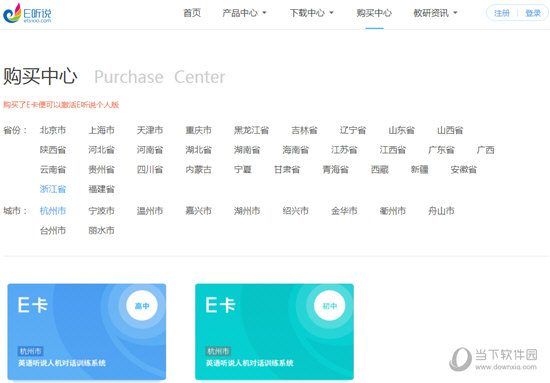Select city 衢州市
This screenshot has height=383, width=550.
coord(393,211)
